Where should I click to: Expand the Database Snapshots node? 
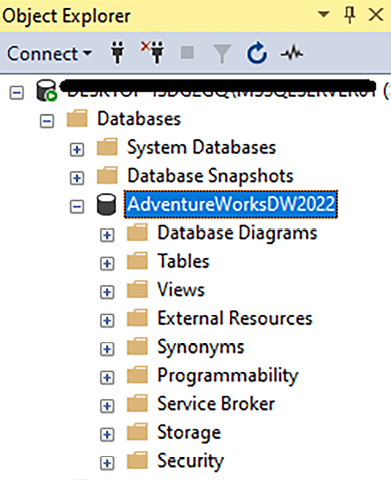click(x=77, y=178)
